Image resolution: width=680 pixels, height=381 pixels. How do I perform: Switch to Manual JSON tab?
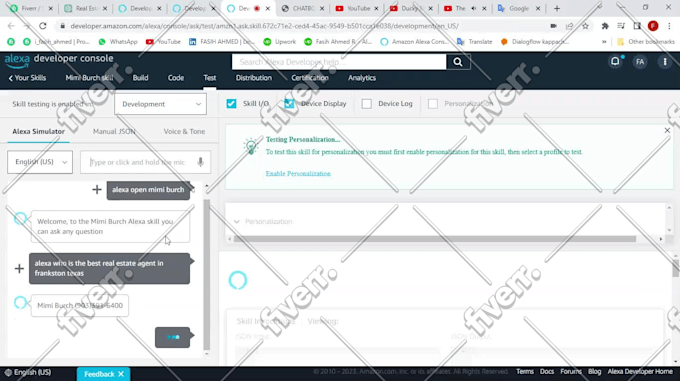click(114, 131)
